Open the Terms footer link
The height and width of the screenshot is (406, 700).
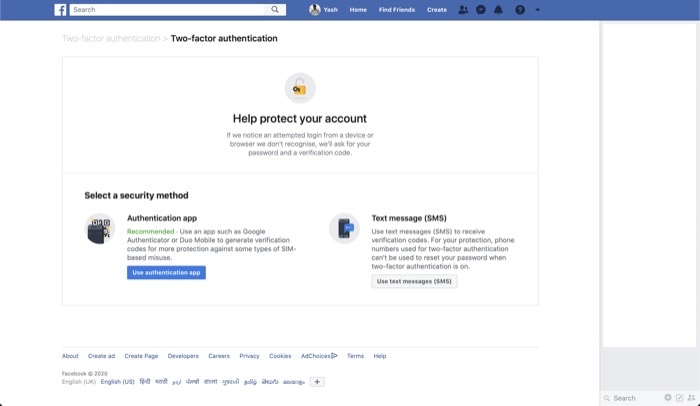pos(355,356)
